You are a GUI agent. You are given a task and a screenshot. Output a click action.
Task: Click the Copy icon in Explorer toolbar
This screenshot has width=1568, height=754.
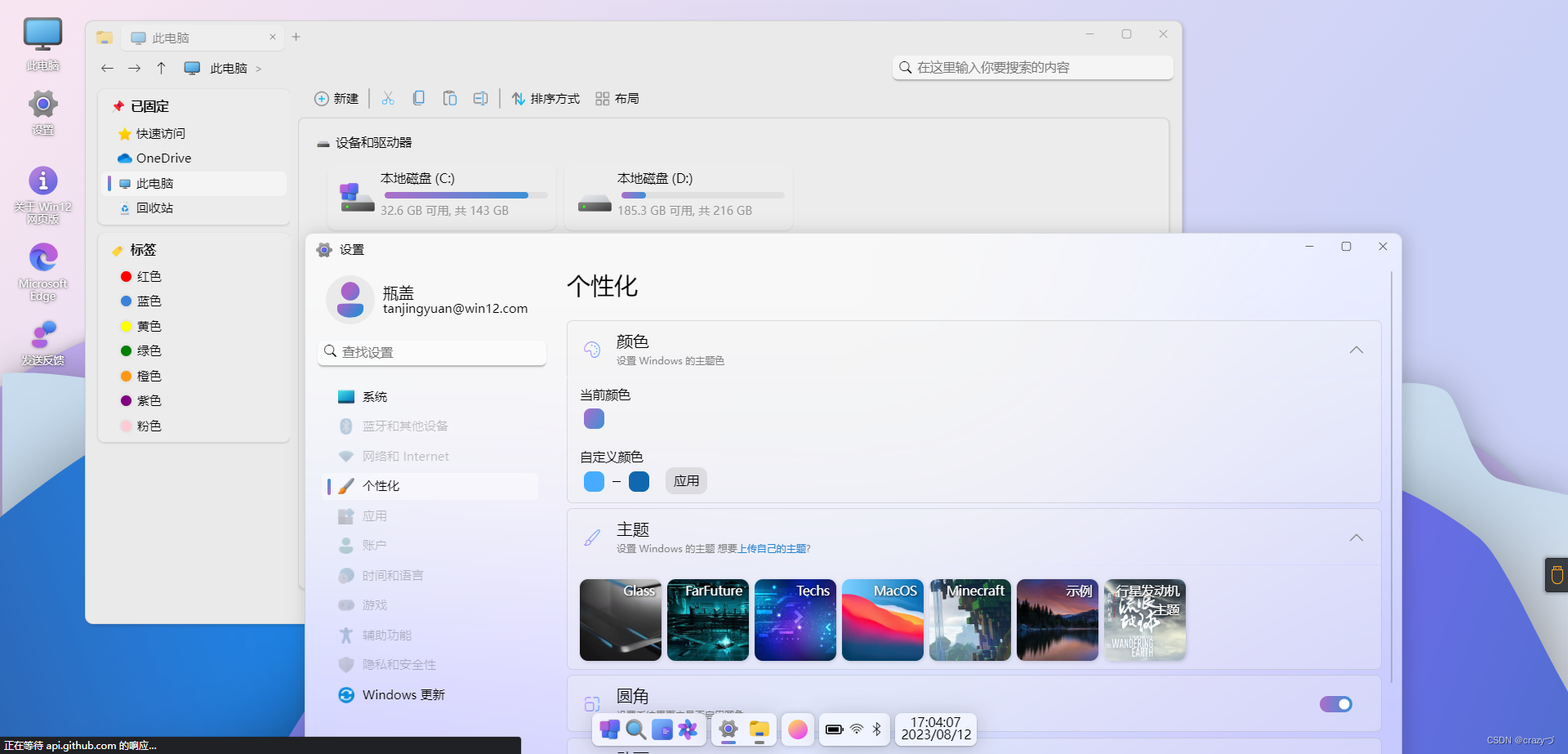[x=419, y=98]
